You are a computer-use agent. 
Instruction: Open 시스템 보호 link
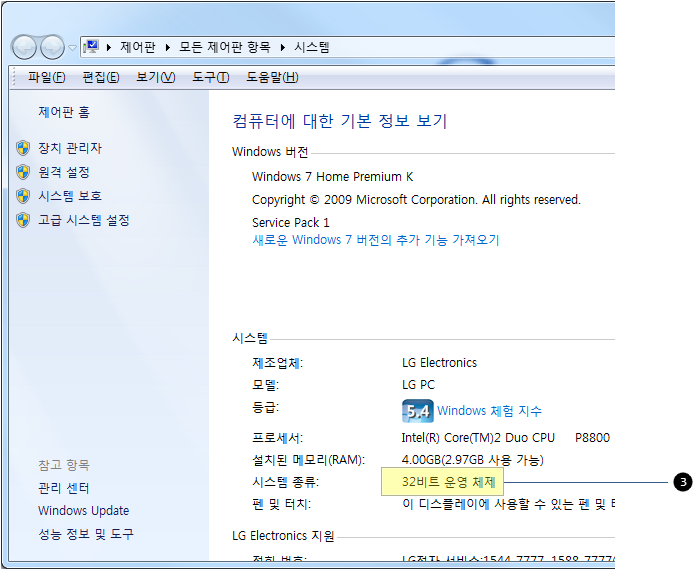(x=70, y=196)
